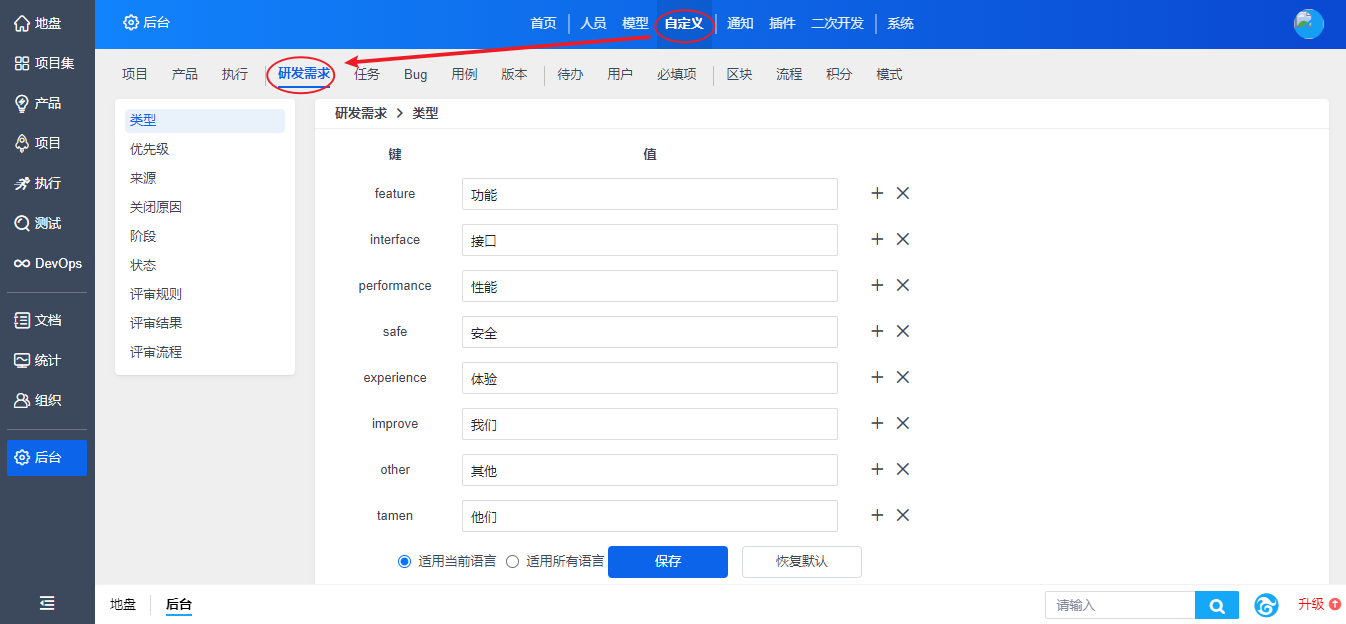The width and height of the screenshot is (1346, 624).
Task: Select 适用当前语言 radio button
Action: (405, 562)
